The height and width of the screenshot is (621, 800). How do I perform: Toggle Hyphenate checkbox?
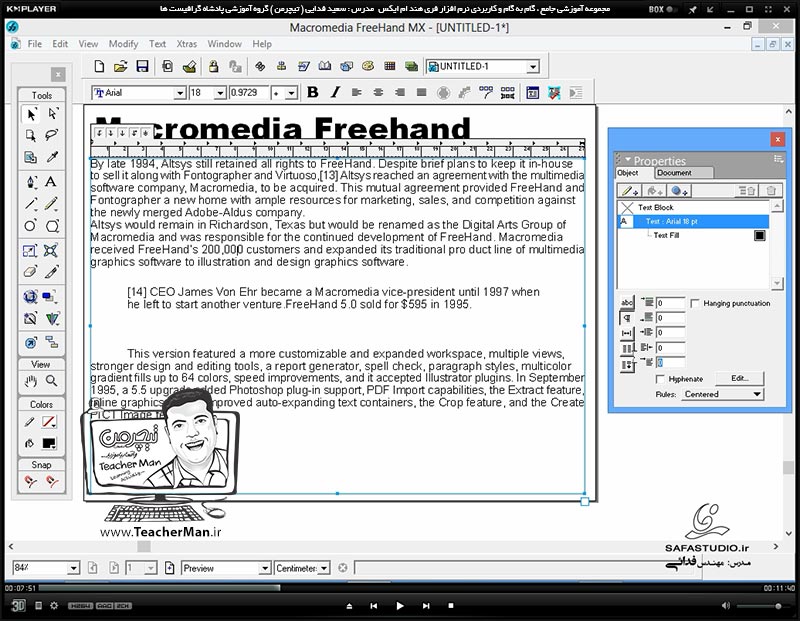[x=660, y=379]
